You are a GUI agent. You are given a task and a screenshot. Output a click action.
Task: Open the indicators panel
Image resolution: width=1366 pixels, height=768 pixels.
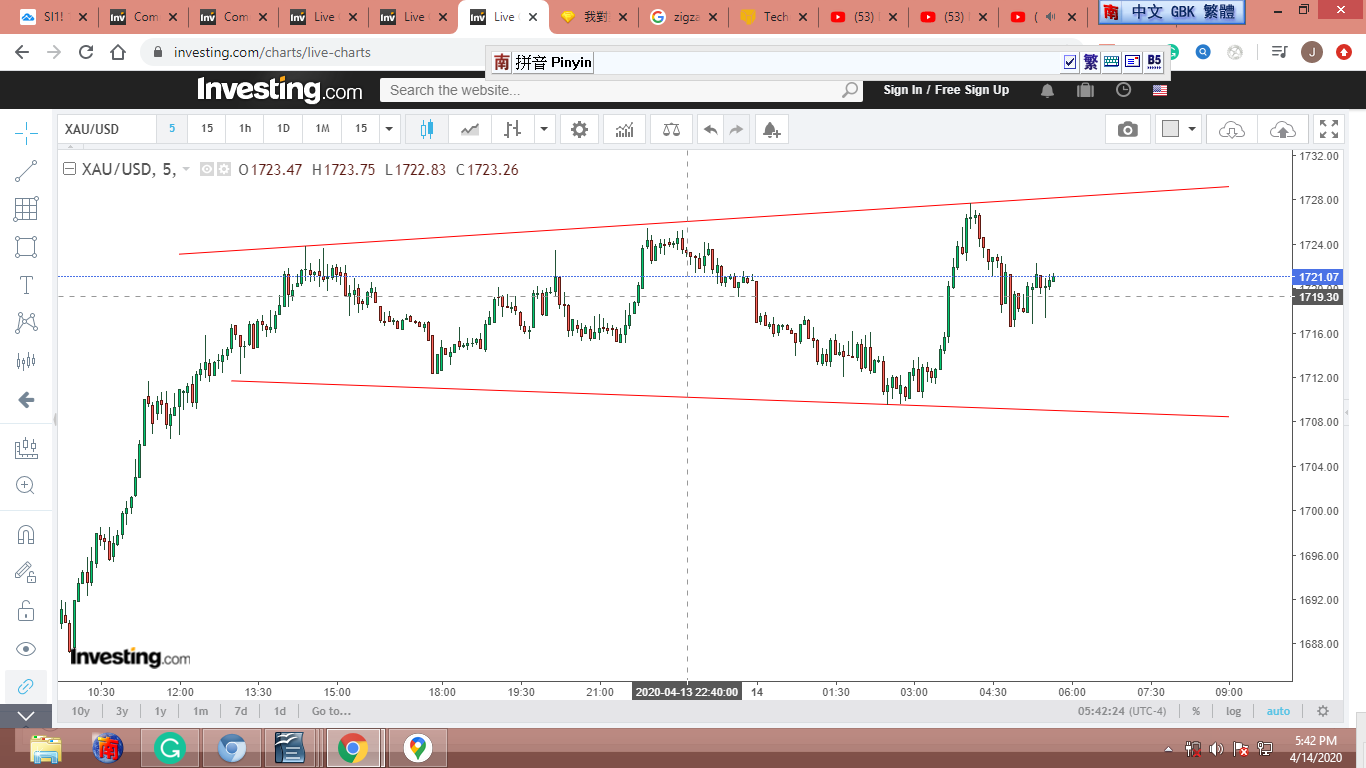point(625,129)
